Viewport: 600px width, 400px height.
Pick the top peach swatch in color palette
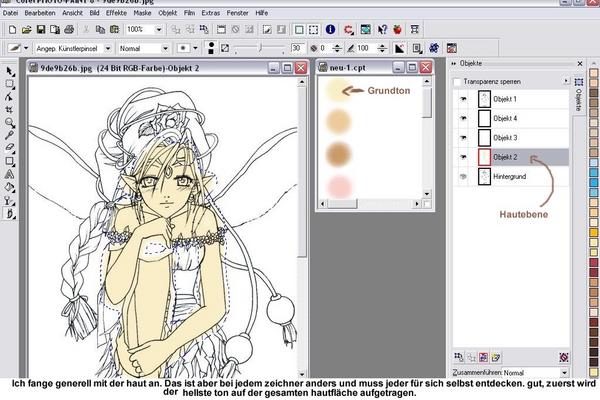coord(593,73)
